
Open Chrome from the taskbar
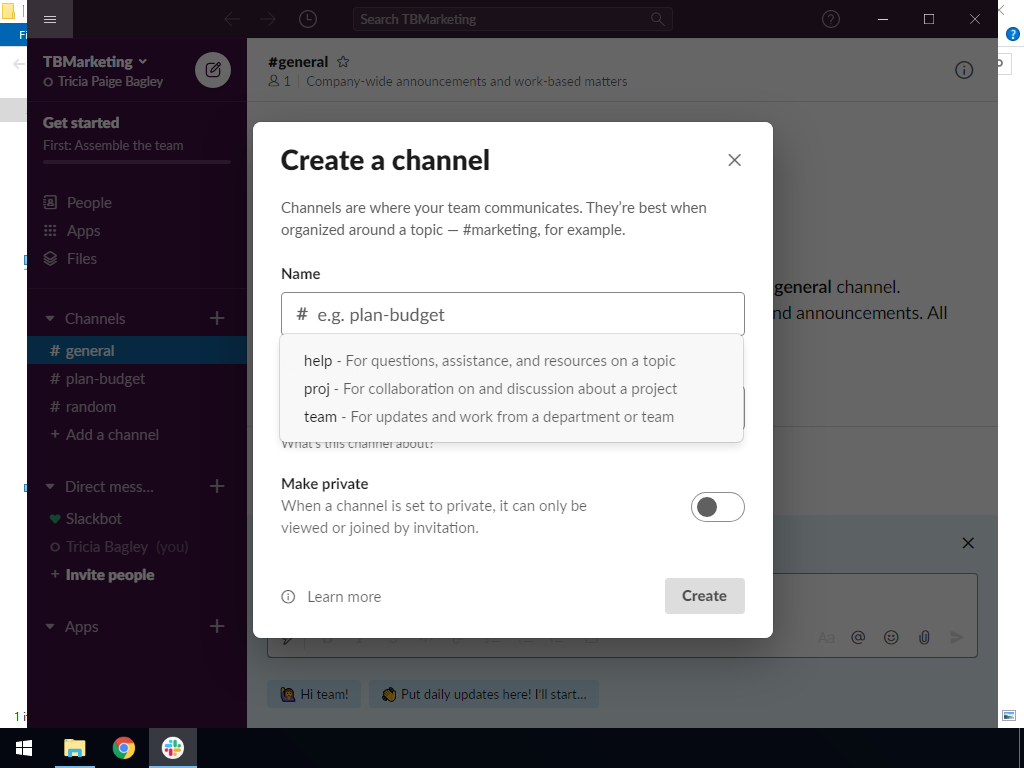pyautogui.click(x=123, y=748)
